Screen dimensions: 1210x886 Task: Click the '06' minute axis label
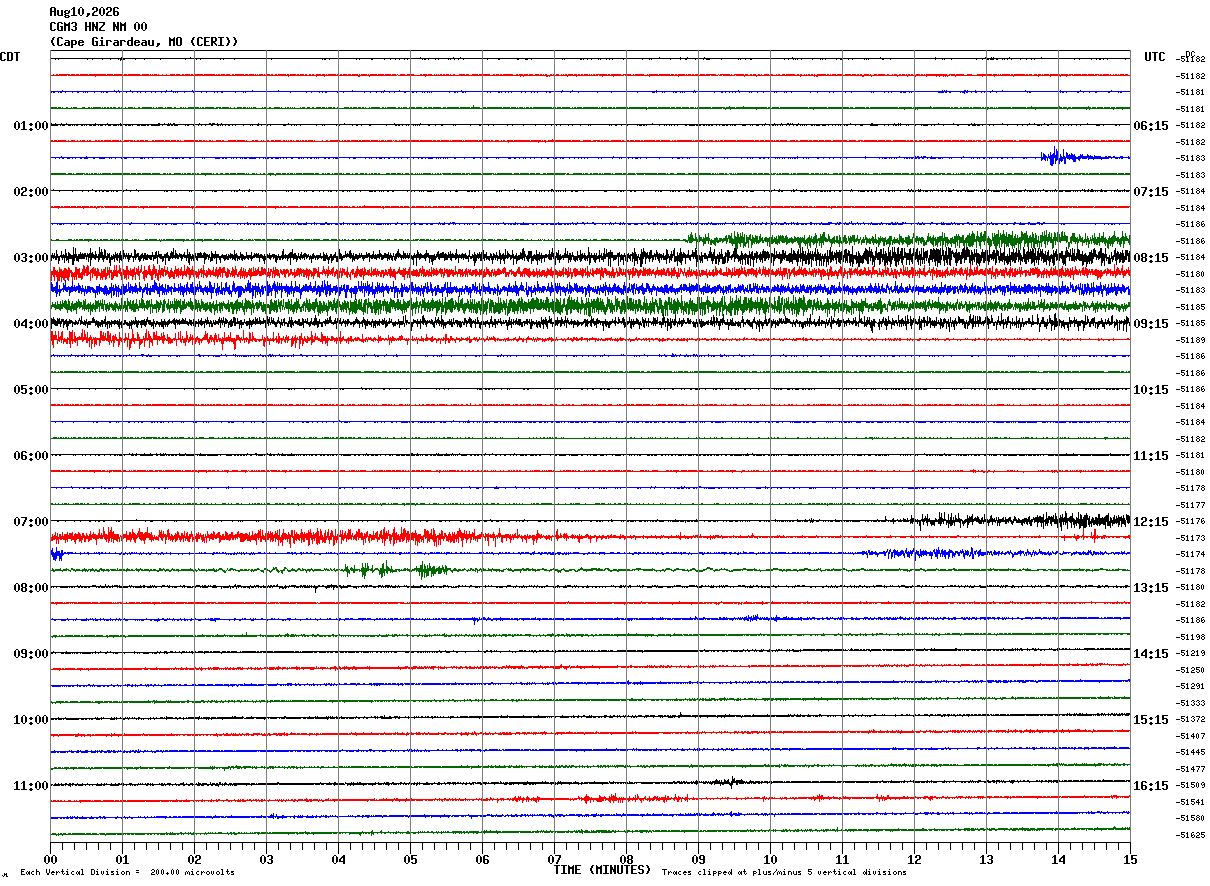point(482,860)
